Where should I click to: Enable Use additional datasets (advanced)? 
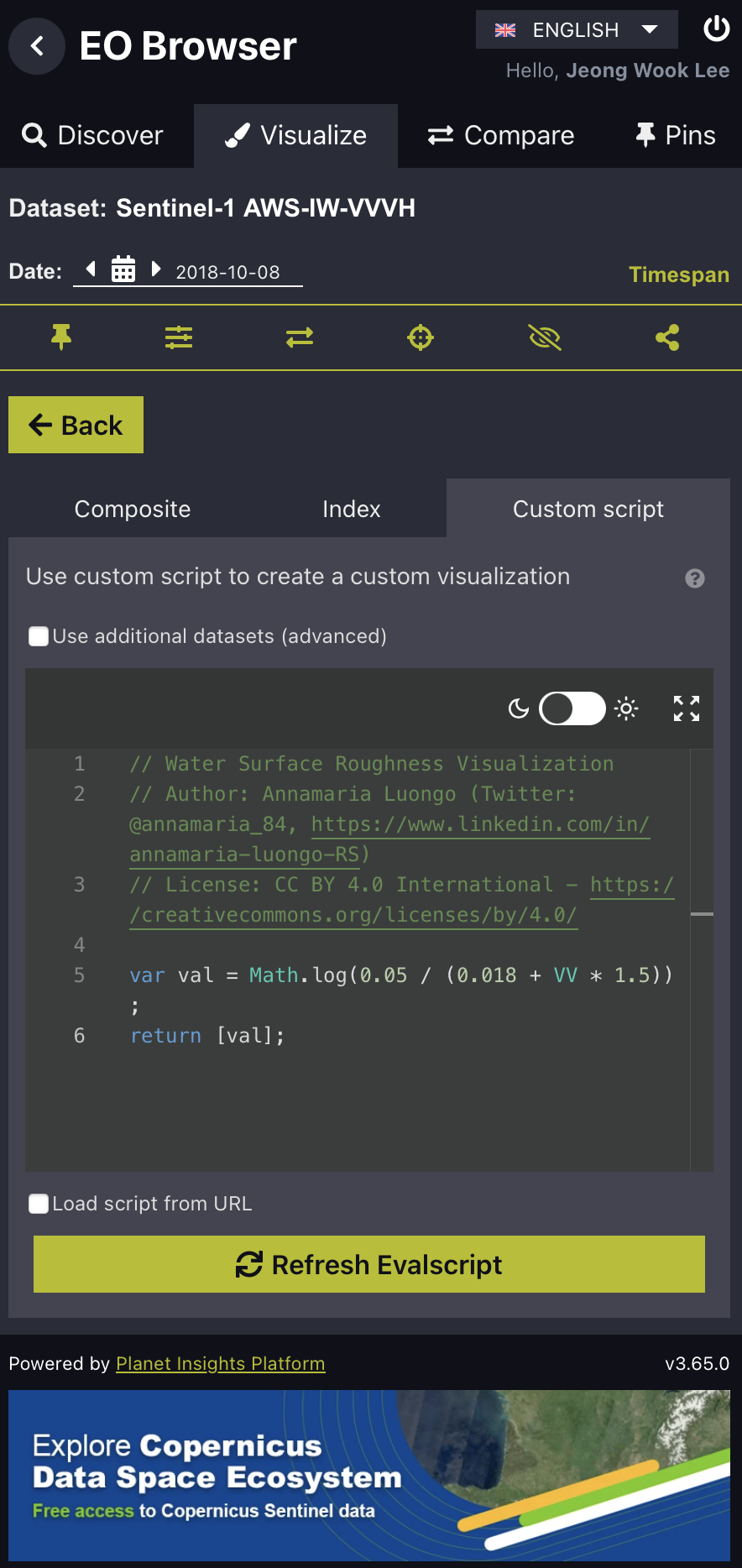point(39,636)
